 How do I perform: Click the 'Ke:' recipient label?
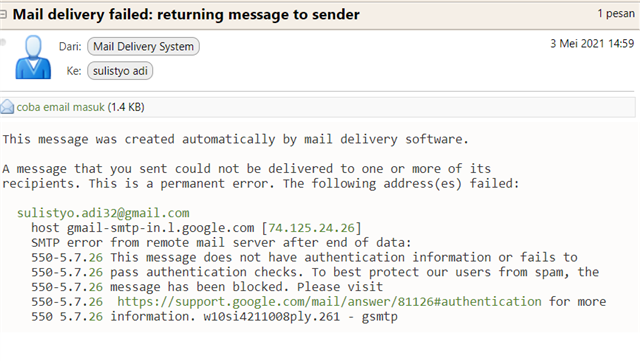(74, 71)
